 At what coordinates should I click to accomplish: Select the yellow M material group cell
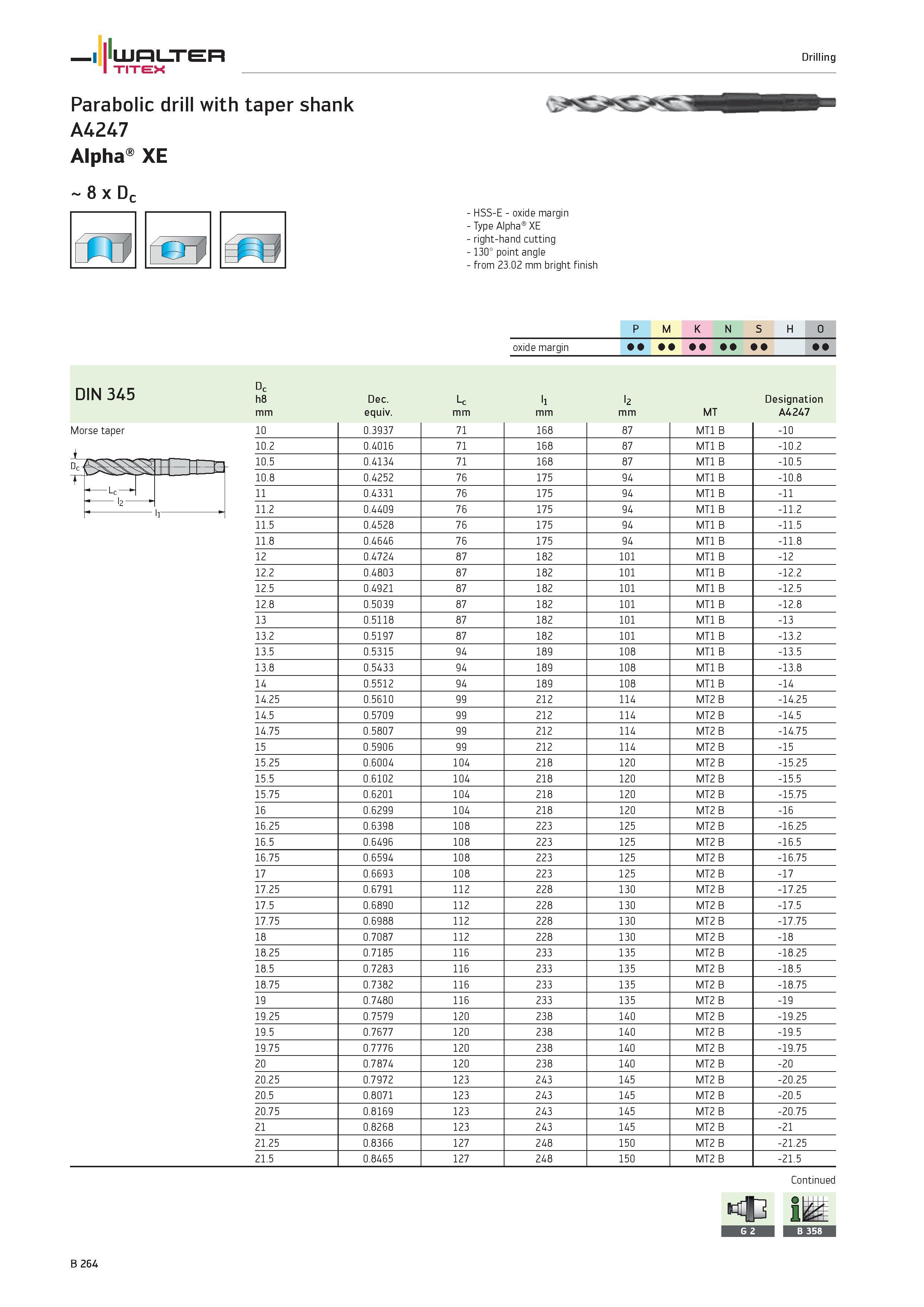pyautogui.click(x=666, y=329)
